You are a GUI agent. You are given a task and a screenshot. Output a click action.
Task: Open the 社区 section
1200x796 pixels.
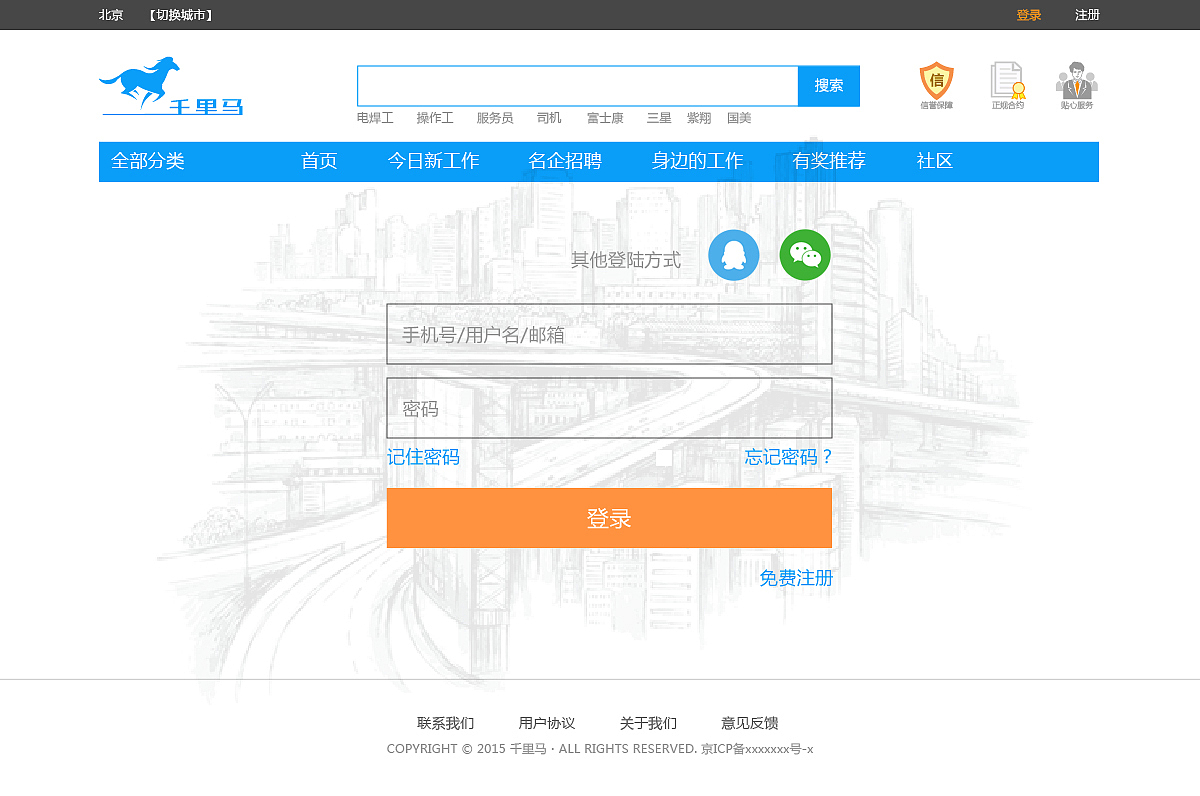pos(934,161)
